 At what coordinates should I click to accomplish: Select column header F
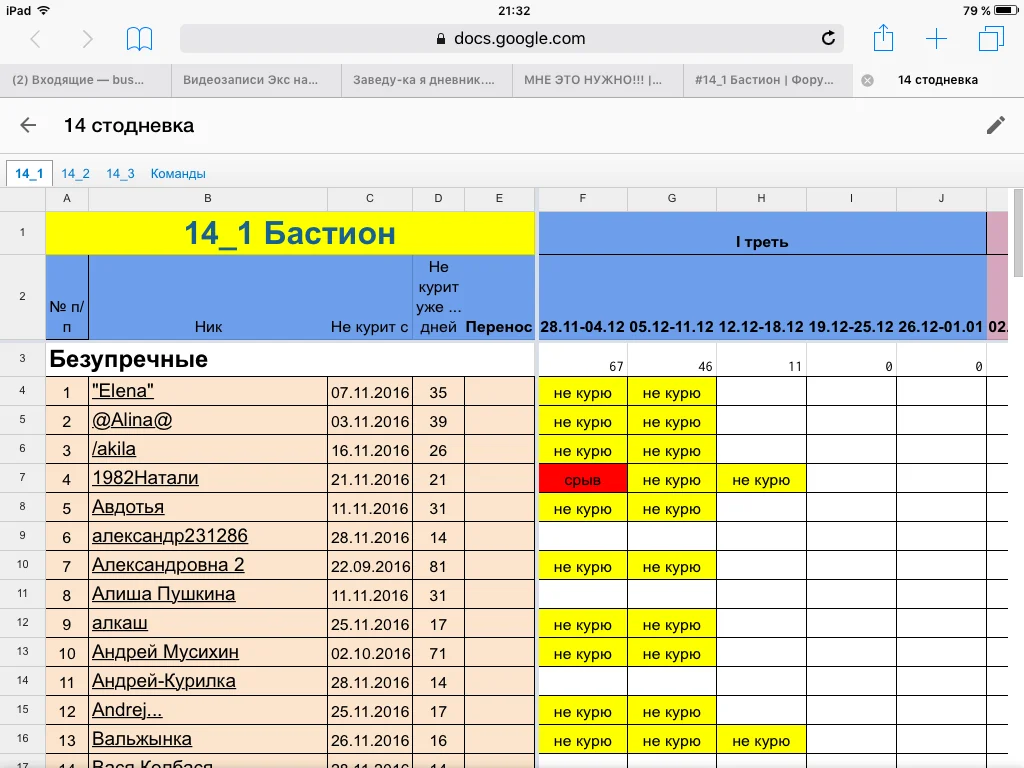[583, 199]
